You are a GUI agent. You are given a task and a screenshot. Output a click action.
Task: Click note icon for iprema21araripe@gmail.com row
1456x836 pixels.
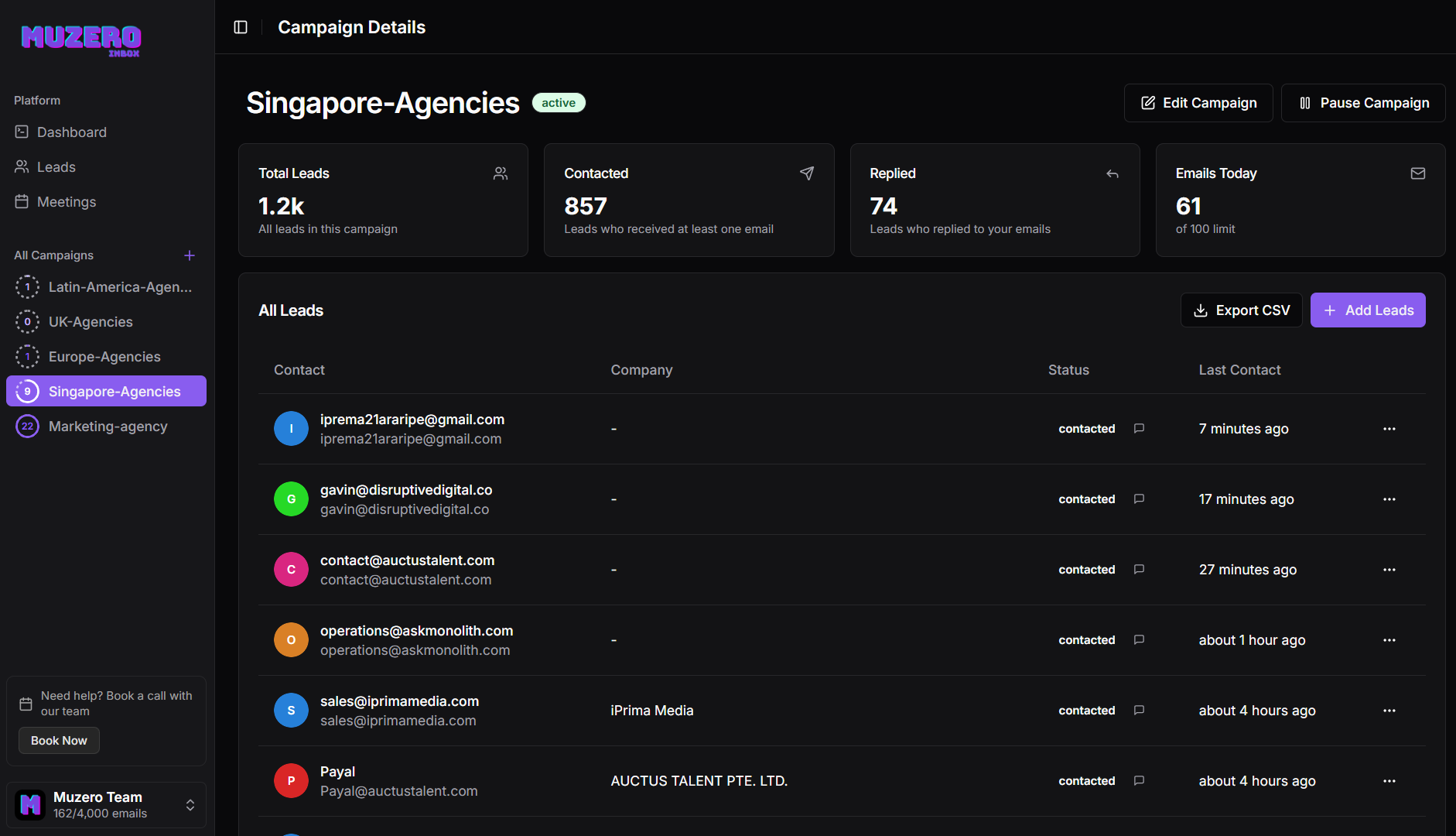pyautogui.click(x=1139, y=429)
